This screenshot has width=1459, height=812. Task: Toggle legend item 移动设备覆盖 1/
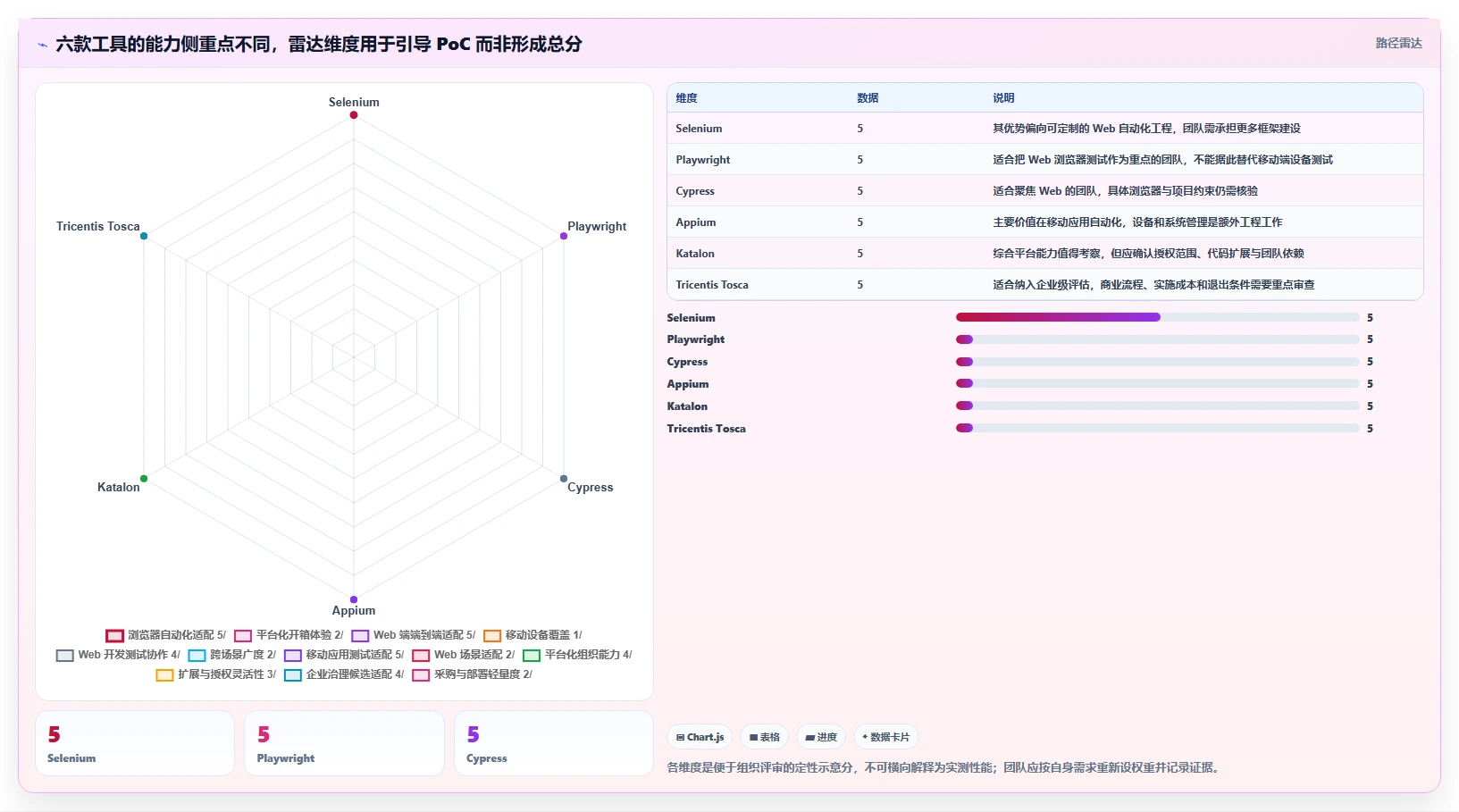pos(532,635)
